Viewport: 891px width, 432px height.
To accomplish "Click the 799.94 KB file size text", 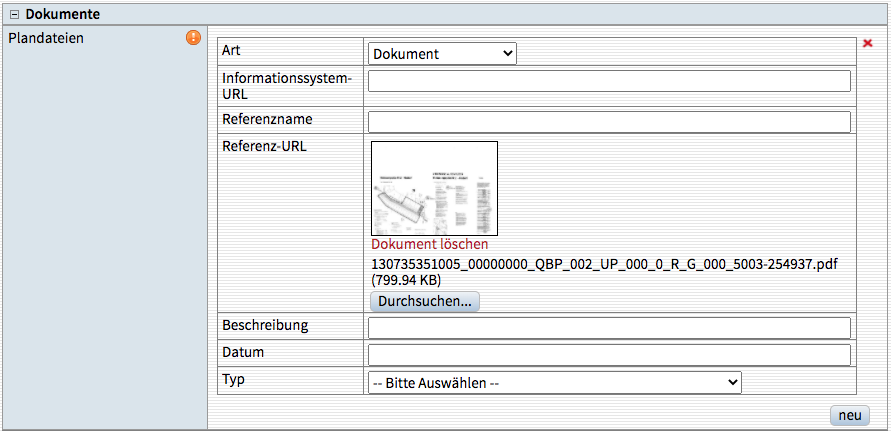I will [x=407, y=281].
